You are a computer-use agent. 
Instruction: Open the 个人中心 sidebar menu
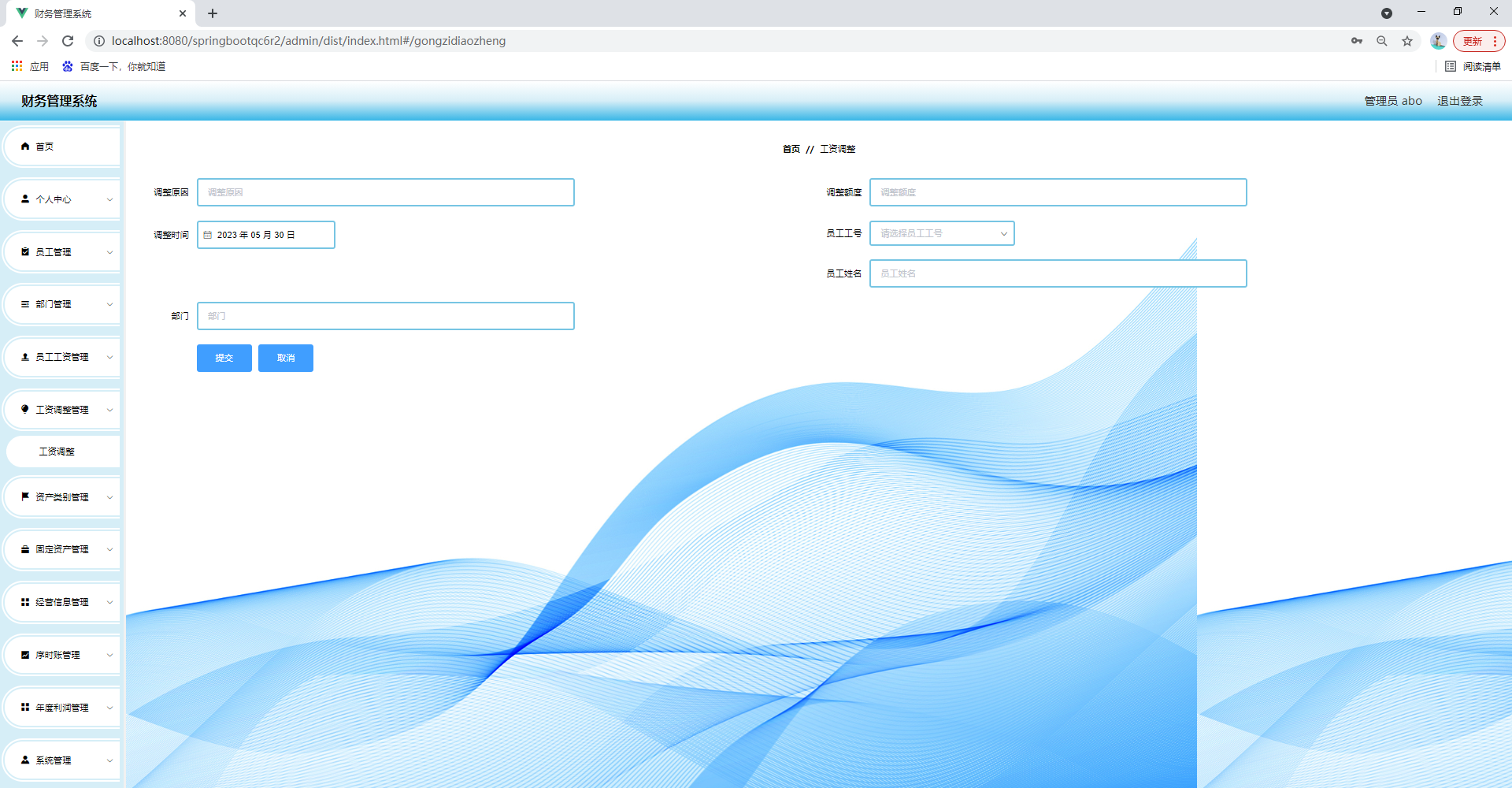[62, 199]
